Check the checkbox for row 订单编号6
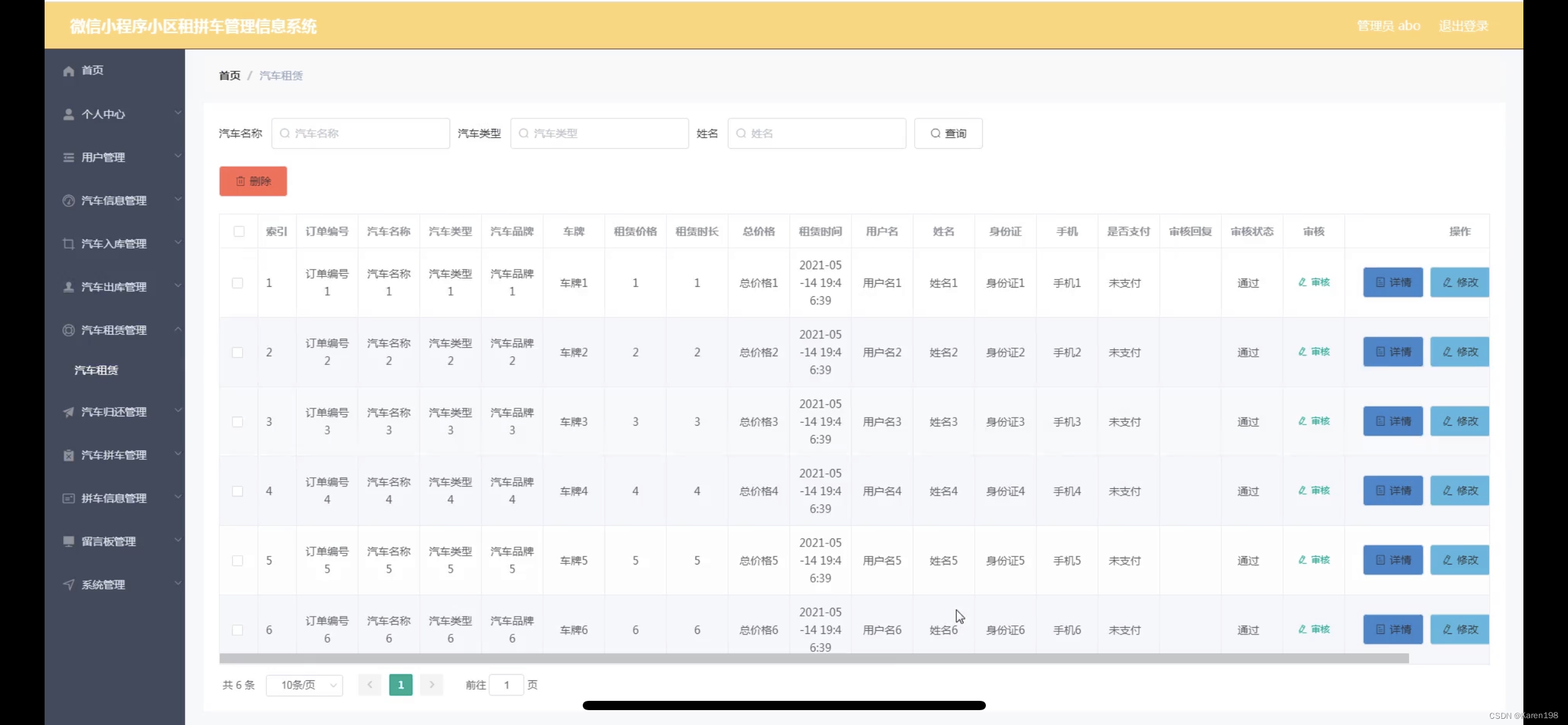Image resolution: width=1568 pixels, height=725 pixels. point(238,630)
